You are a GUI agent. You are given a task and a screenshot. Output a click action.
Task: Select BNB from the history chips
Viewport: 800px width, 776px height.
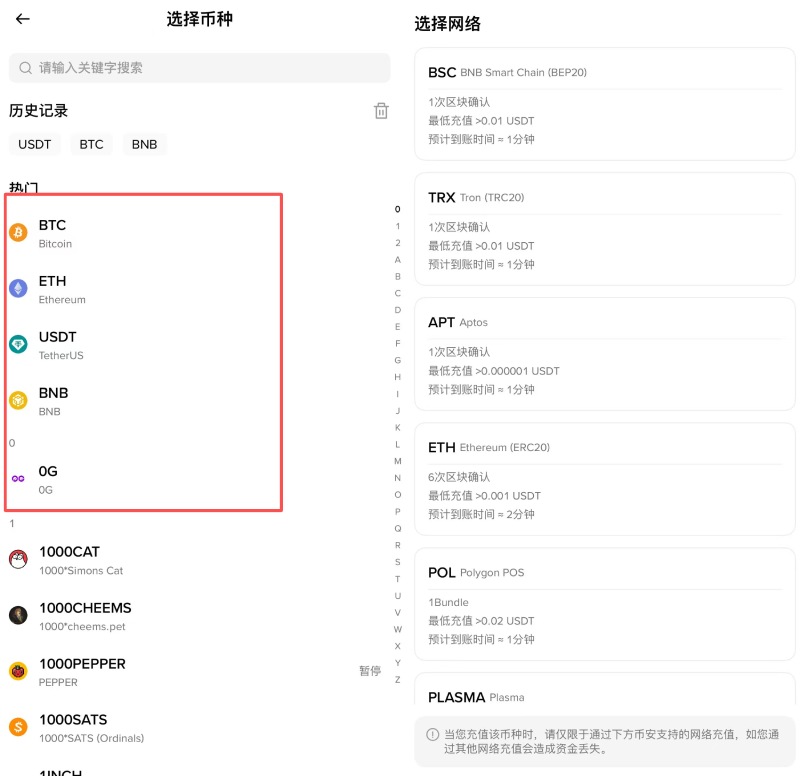(x=144, y=144)
